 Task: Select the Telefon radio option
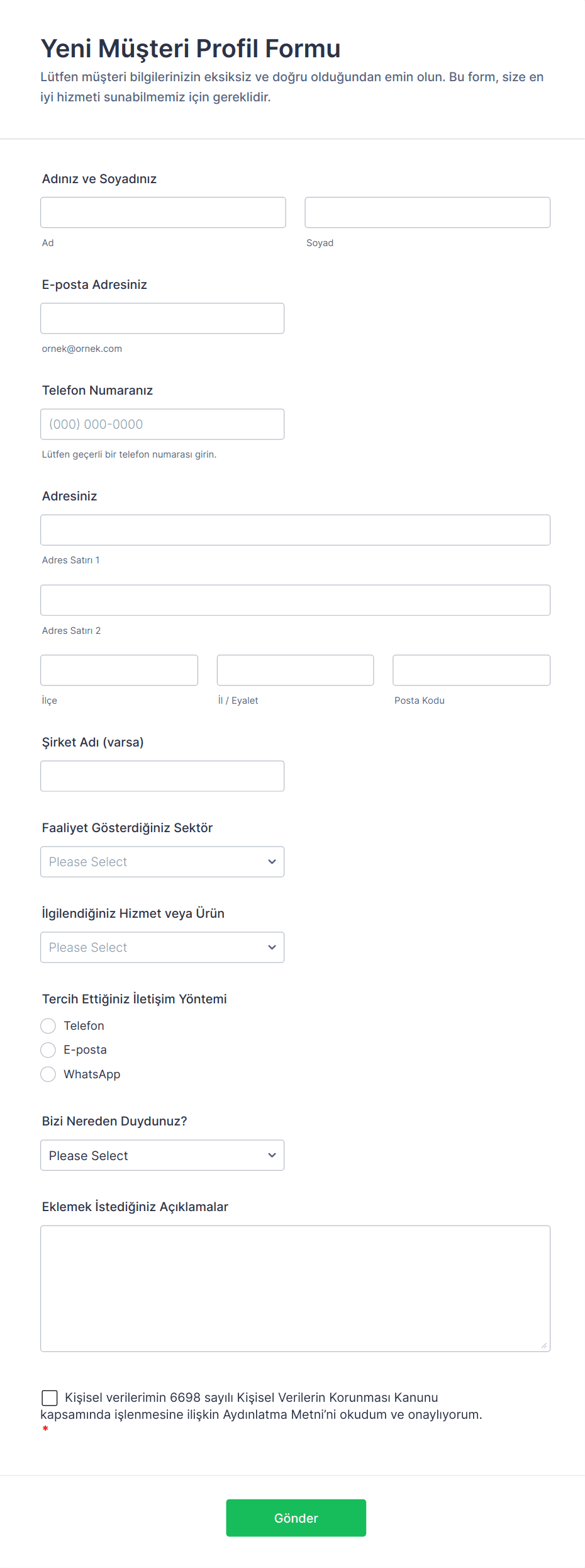point(48,1026)
